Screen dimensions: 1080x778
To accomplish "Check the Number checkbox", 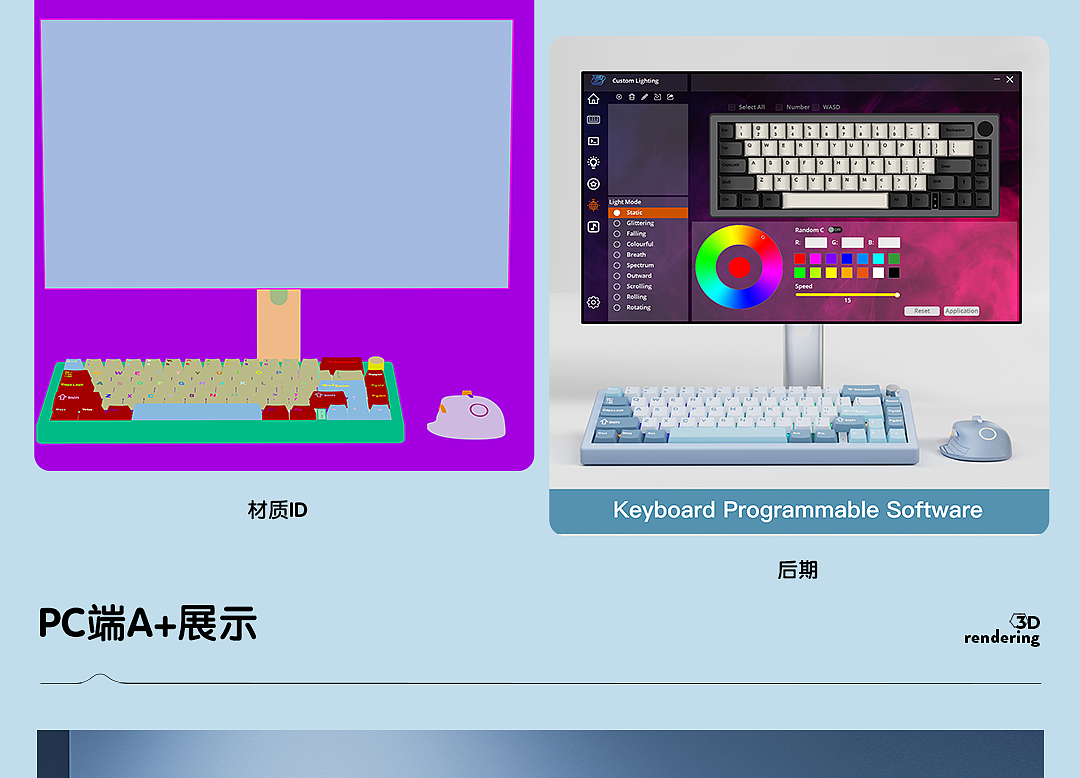I will pos(779,107).
